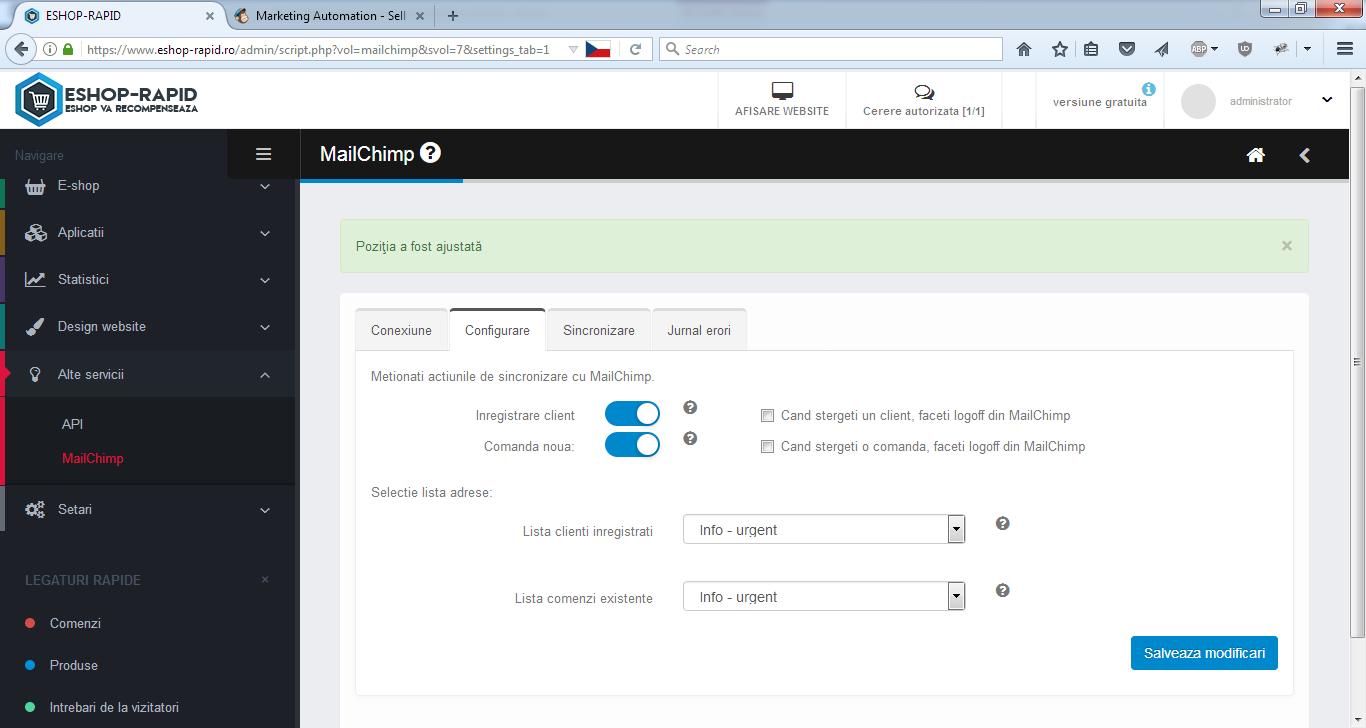Toggle sidebar with hamburger menu icon
Screen dimensions: 1366x728
(x=264, y=154)
